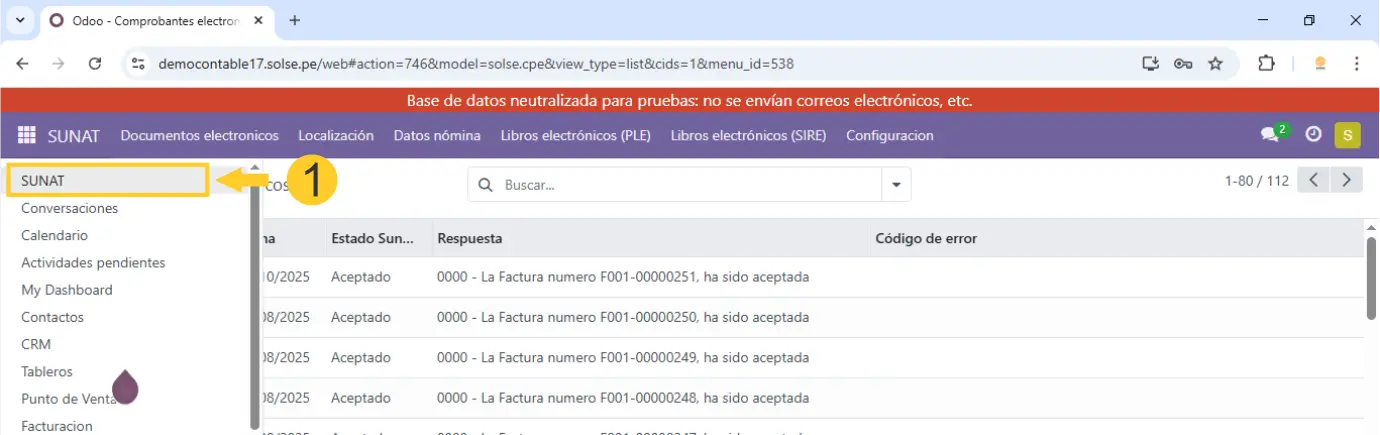The height and width of the screenshot is (435, 1380).
Task: Go to the next page of records
Action: point(1347,180)
